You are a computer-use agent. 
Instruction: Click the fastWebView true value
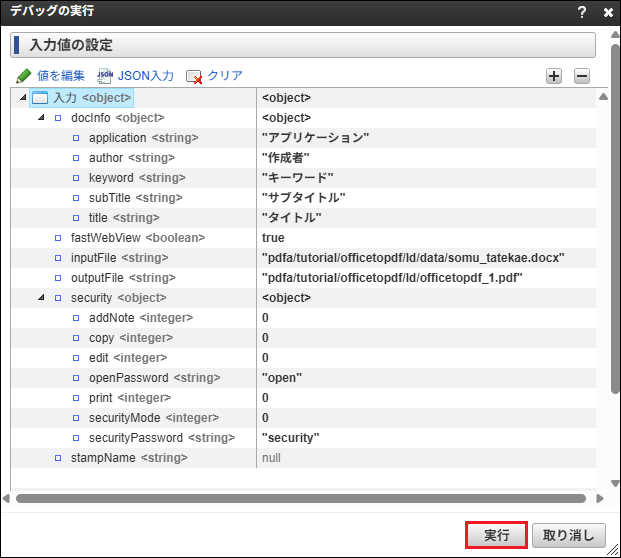[273, 238]
